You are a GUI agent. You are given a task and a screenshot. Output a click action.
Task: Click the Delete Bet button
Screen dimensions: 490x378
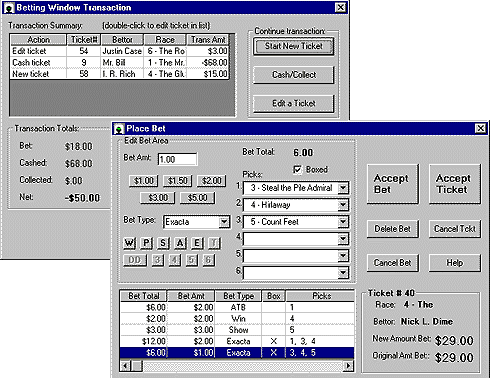pos(393,229)
